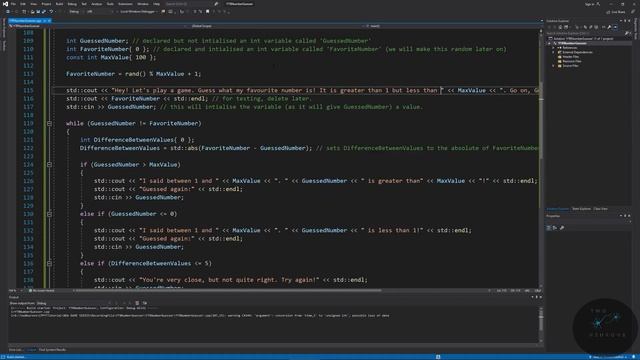This screenshot has width=640, height=360.
Task: Toggle bookmark toolbar icon
Action: (207, 11)
